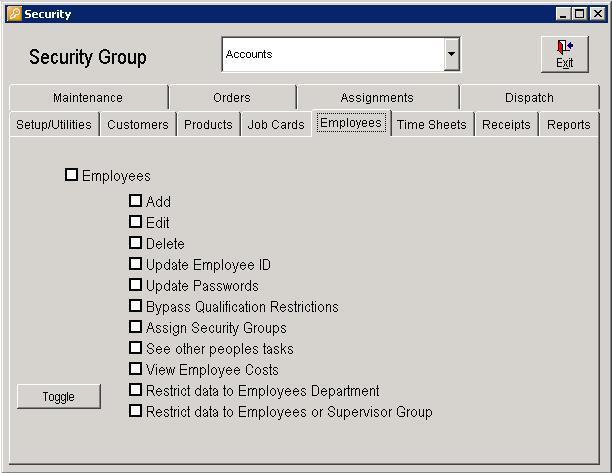Toggle the Update Passwords checkbox

tap(136, 285)
